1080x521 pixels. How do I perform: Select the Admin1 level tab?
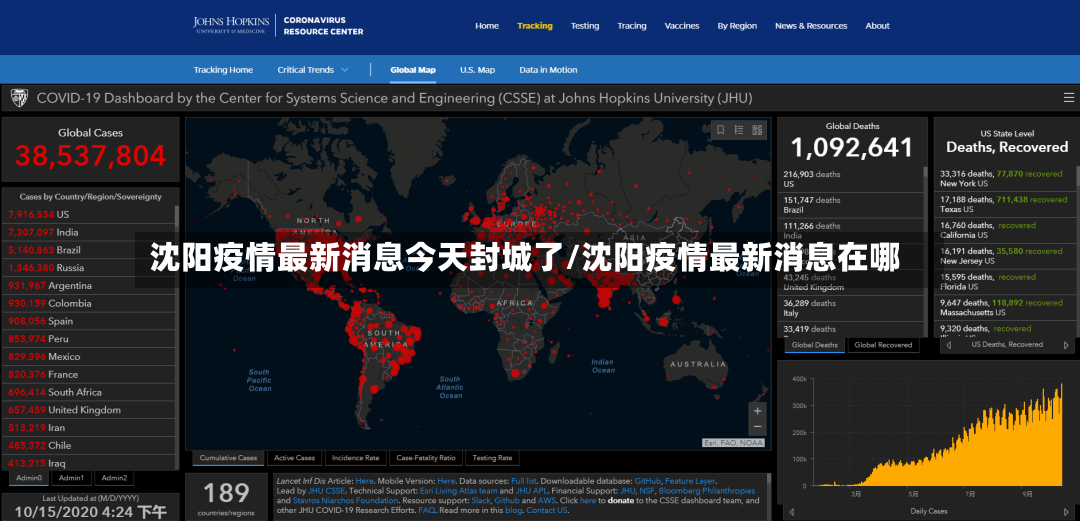71,478
